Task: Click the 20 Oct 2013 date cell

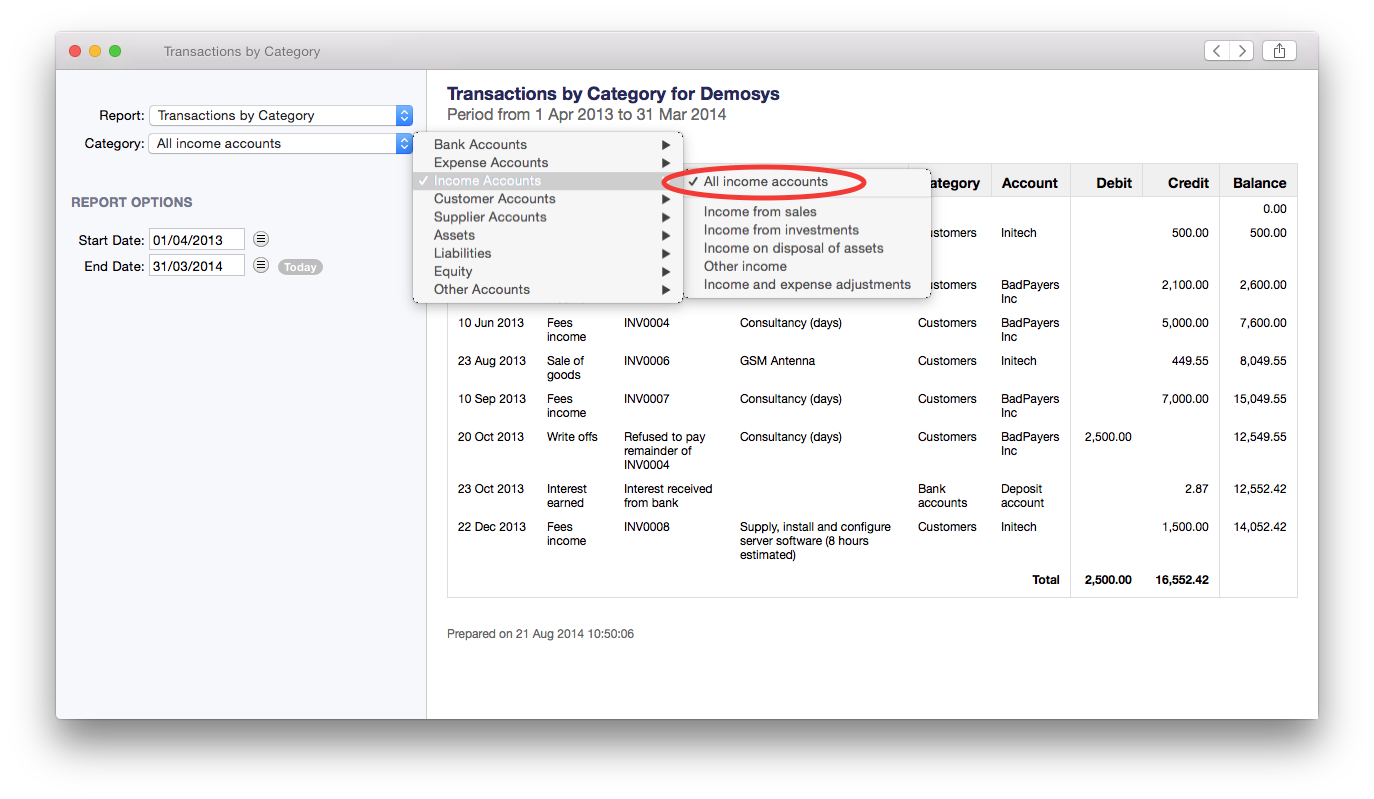Action: [x=491, y=437]
